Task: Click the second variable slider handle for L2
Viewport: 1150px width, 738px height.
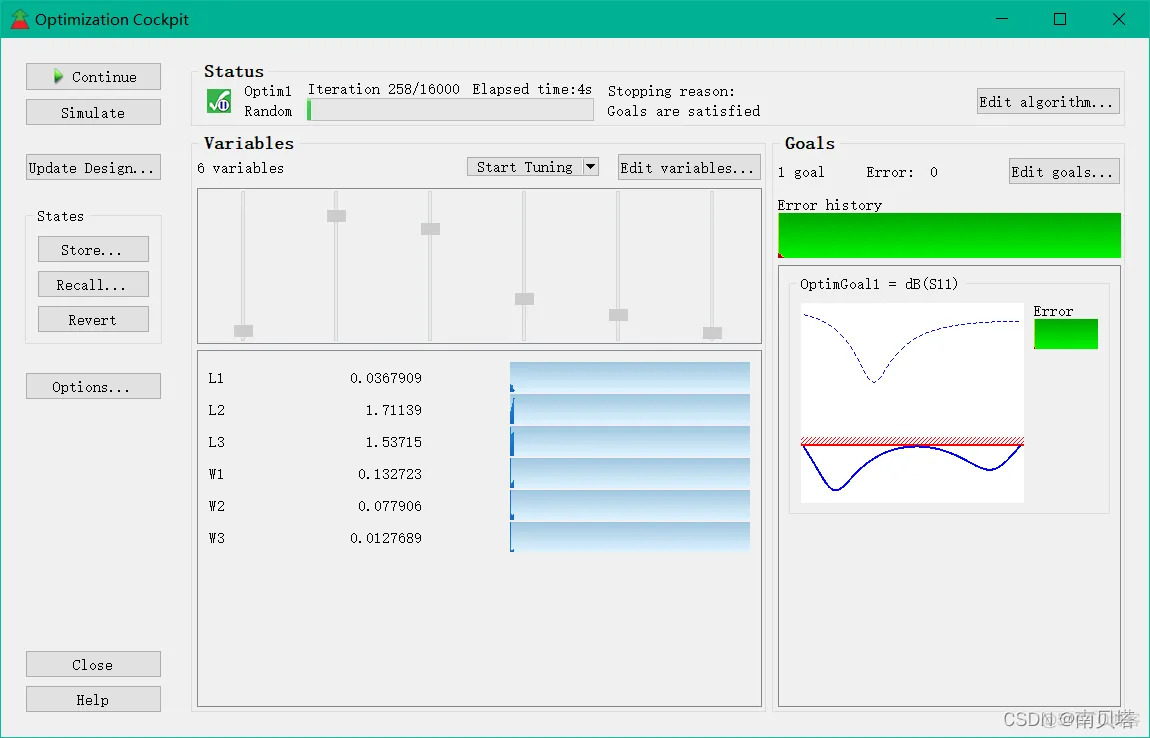Action: [x=337, y=216]
